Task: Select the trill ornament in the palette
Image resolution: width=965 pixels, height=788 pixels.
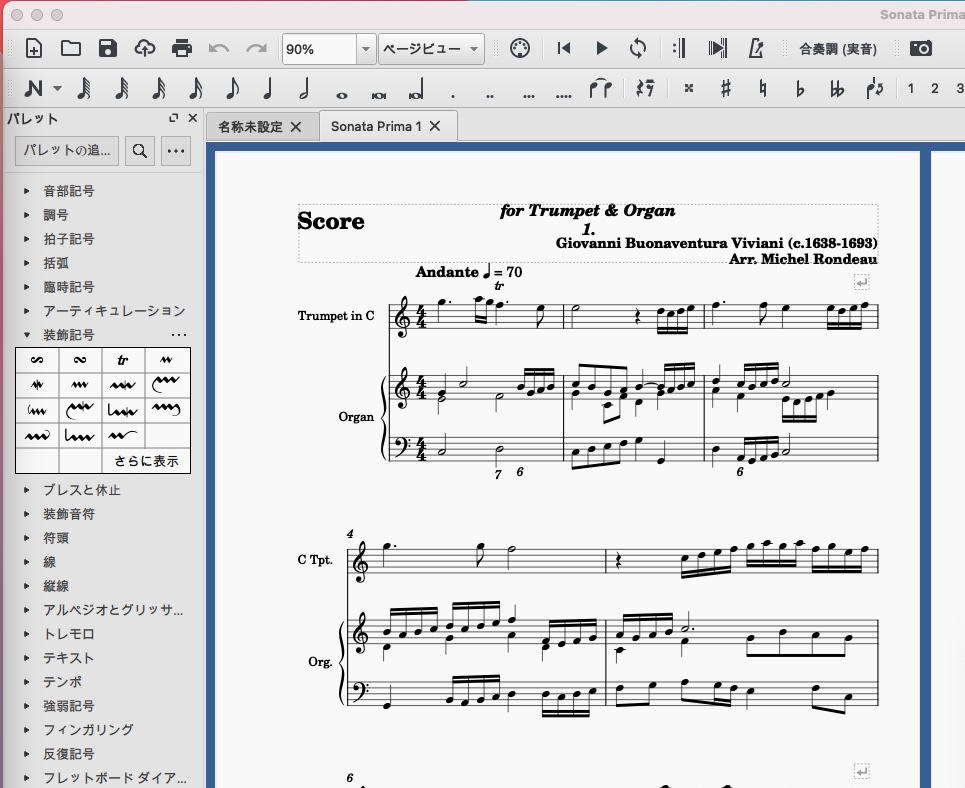Action: (x=123, y=360)
